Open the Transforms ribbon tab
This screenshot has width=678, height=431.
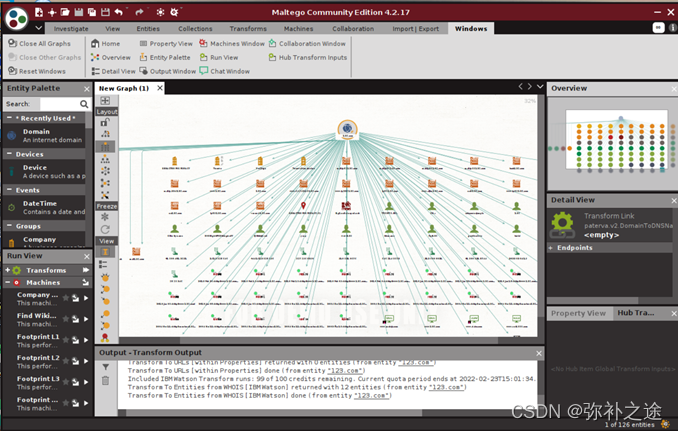click(x=248, y=29)
